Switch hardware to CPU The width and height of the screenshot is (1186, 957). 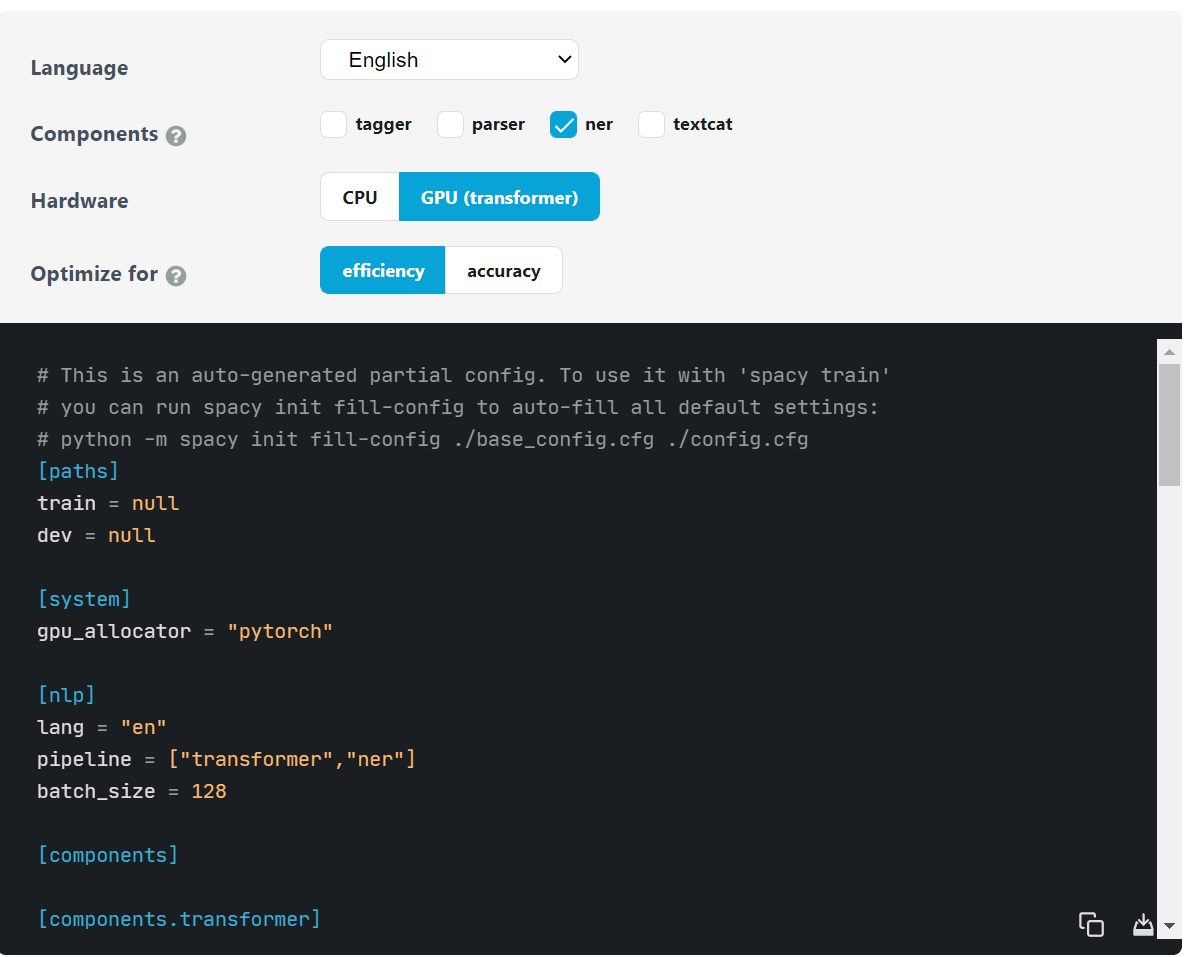(360, 197)
